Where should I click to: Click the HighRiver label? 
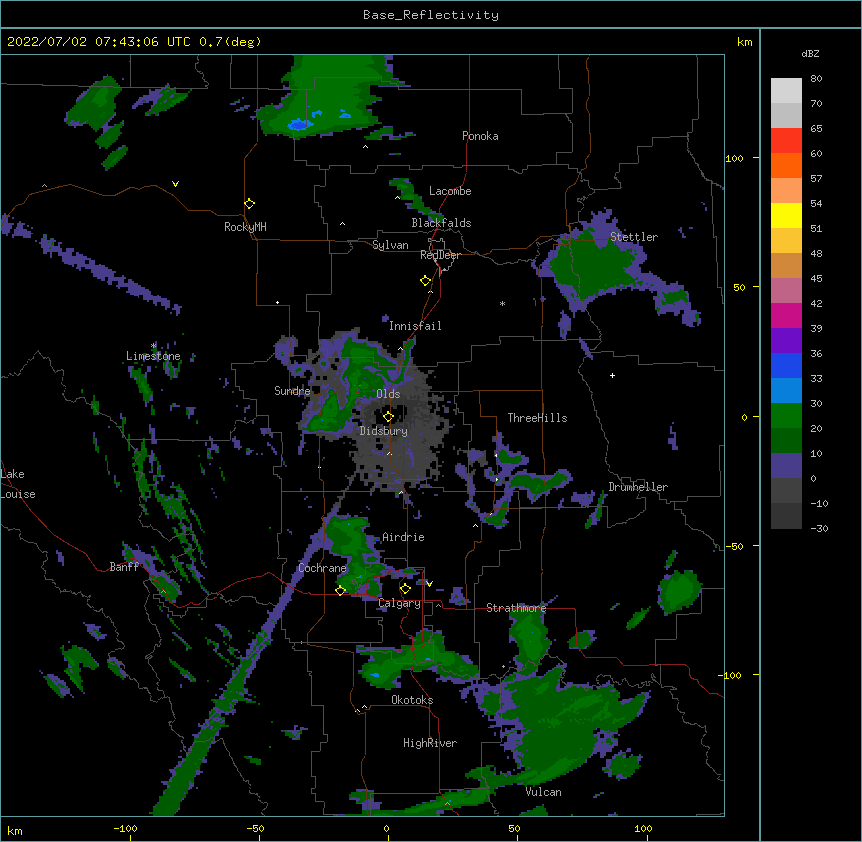pos(430,743)
